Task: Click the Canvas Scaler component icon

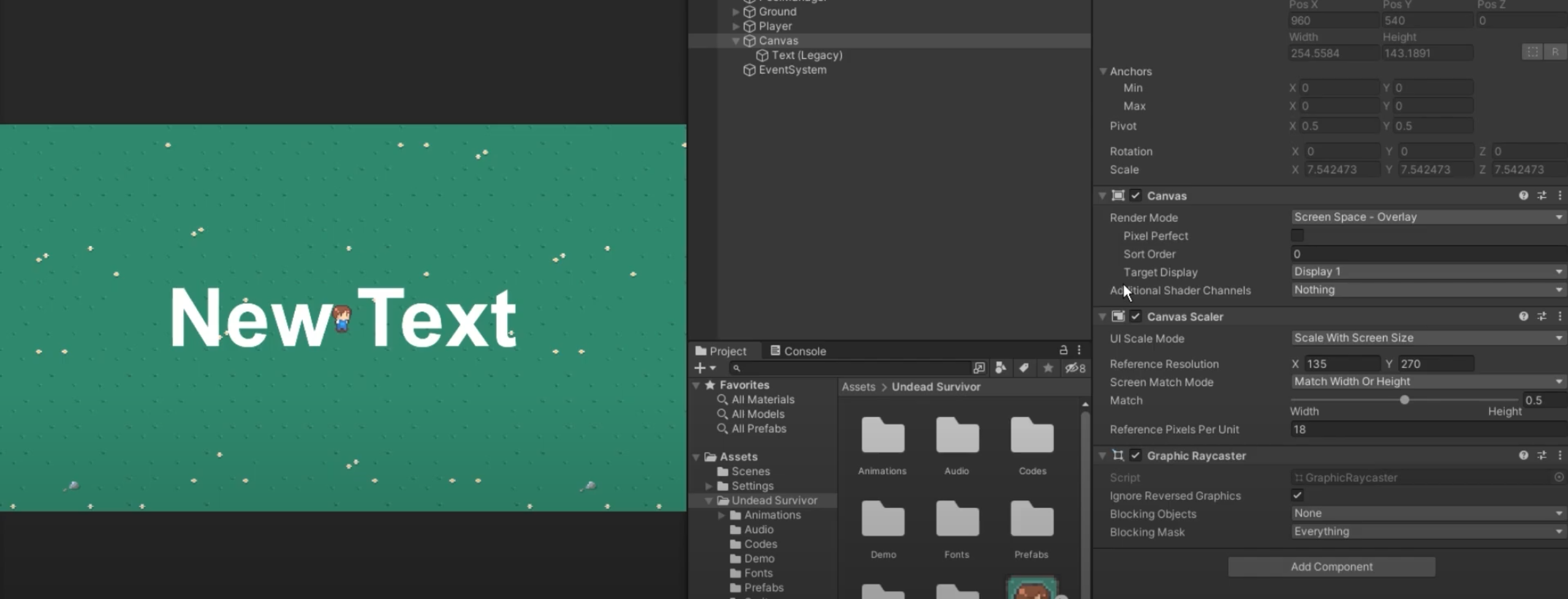Action: [x=1118, y=316]
